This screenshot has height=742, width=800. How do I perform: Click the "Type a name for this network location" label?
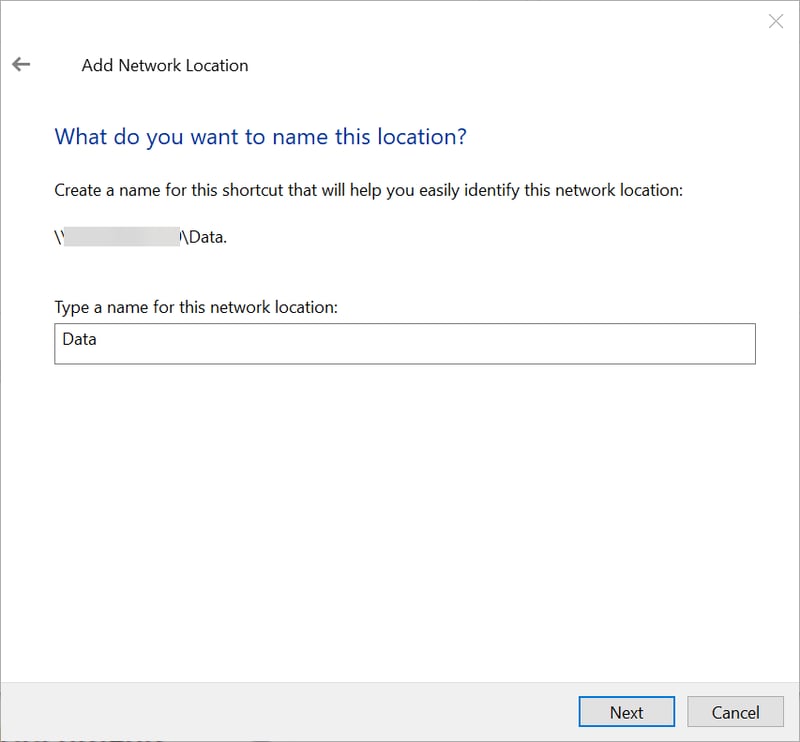196,307
